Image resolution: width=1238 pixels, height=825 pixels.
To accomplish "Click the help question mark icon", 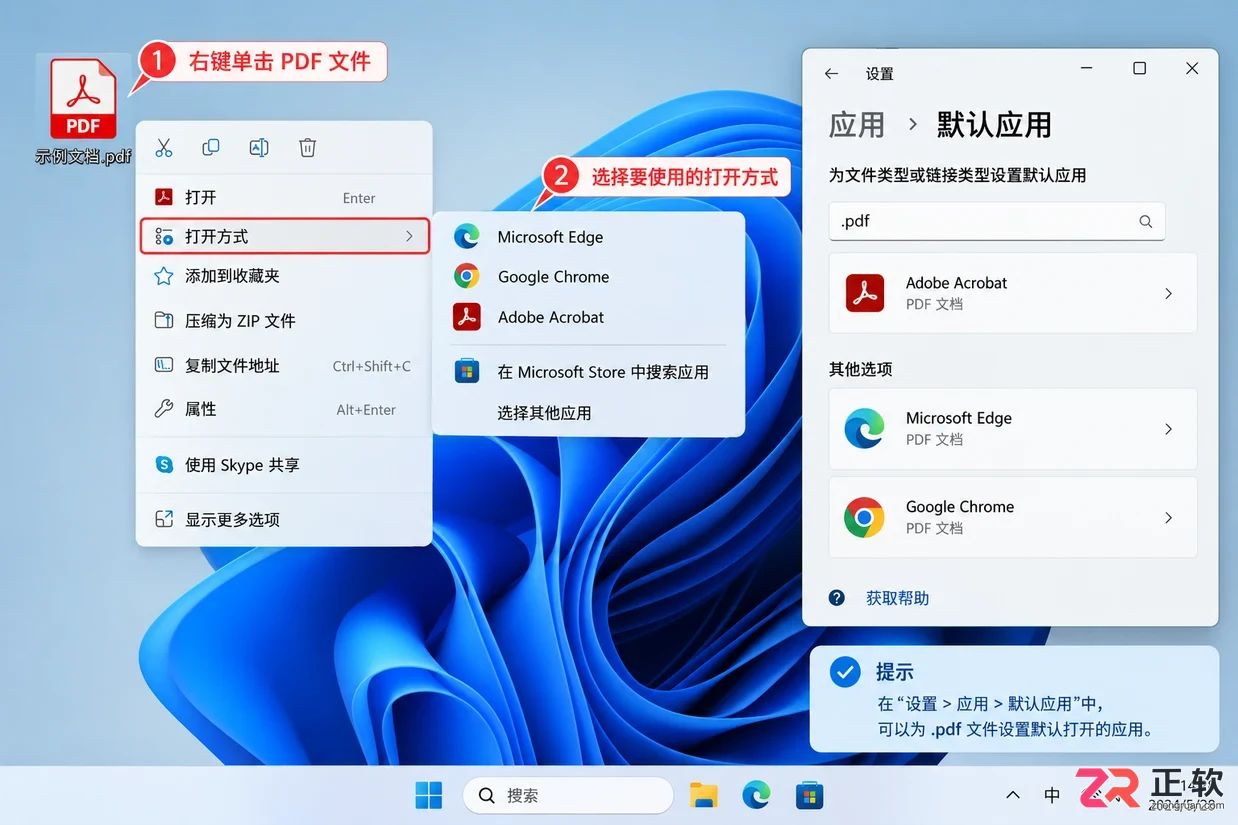I will point(837,598).
